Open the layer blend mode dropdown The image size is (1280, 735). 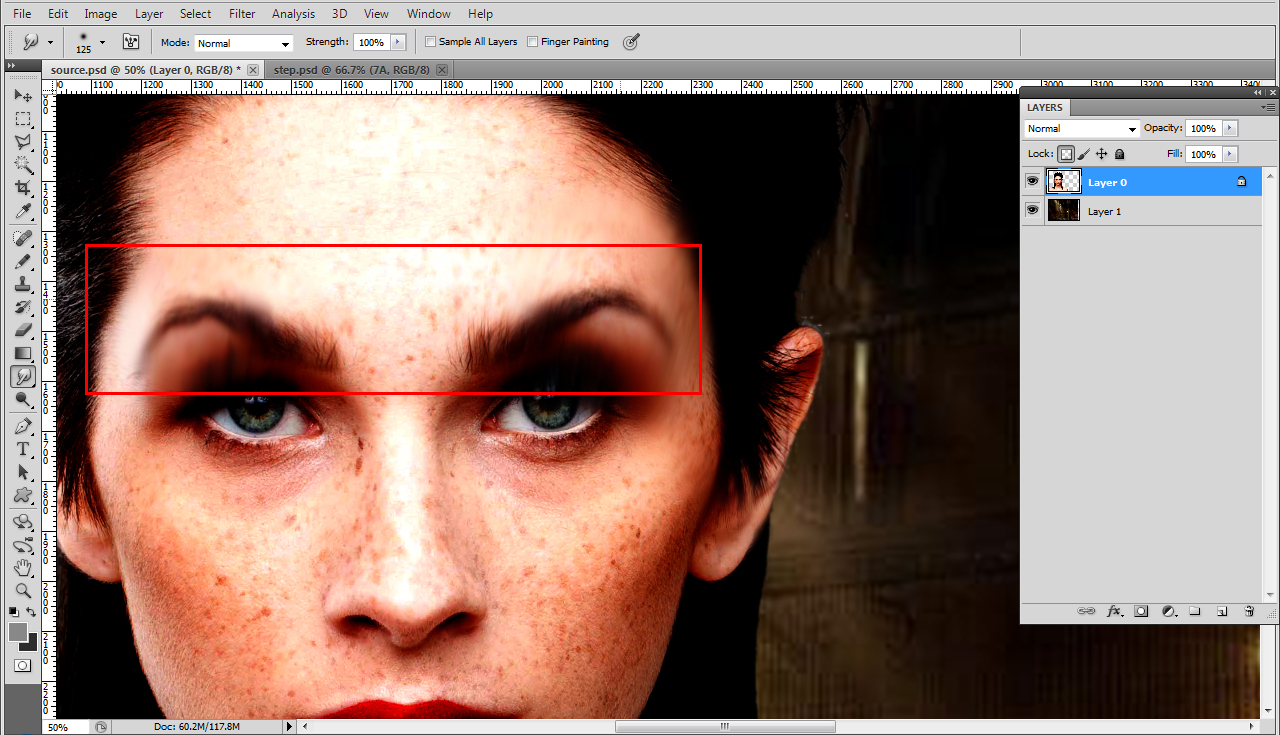(x=1082, y=128)
